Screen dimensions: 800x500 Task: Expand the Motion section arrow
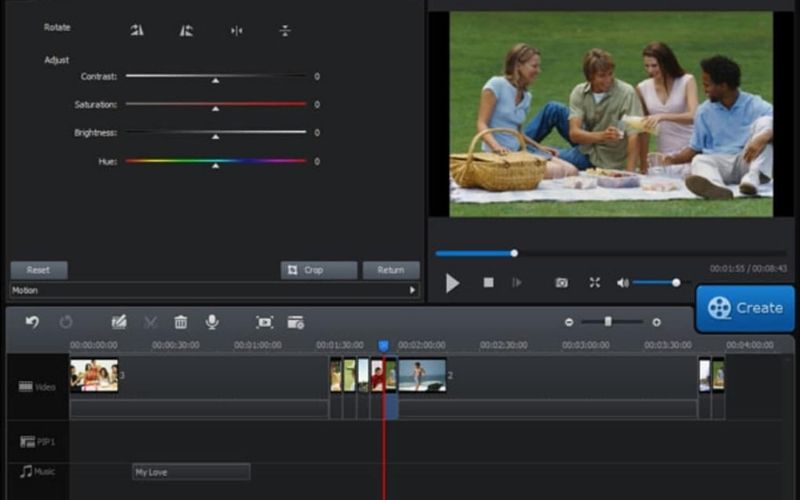tap(412, 290)
